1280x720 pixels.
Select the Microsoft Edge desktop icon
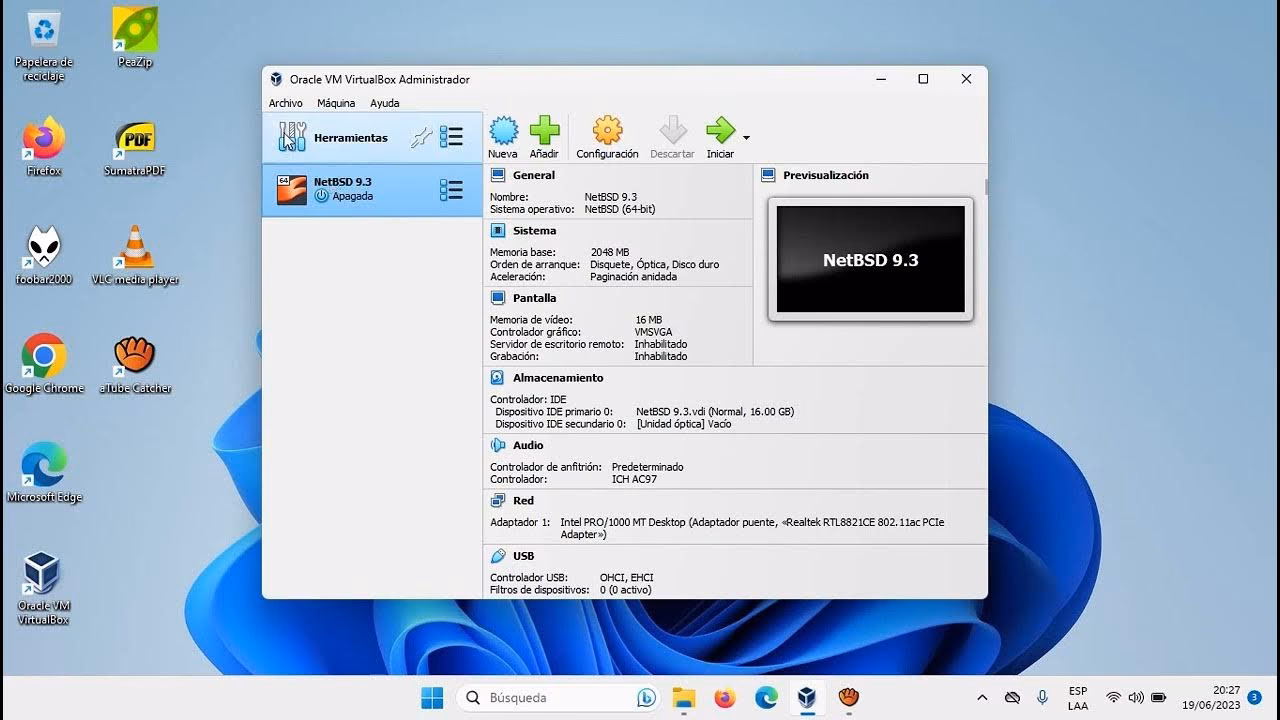[44, 473]
